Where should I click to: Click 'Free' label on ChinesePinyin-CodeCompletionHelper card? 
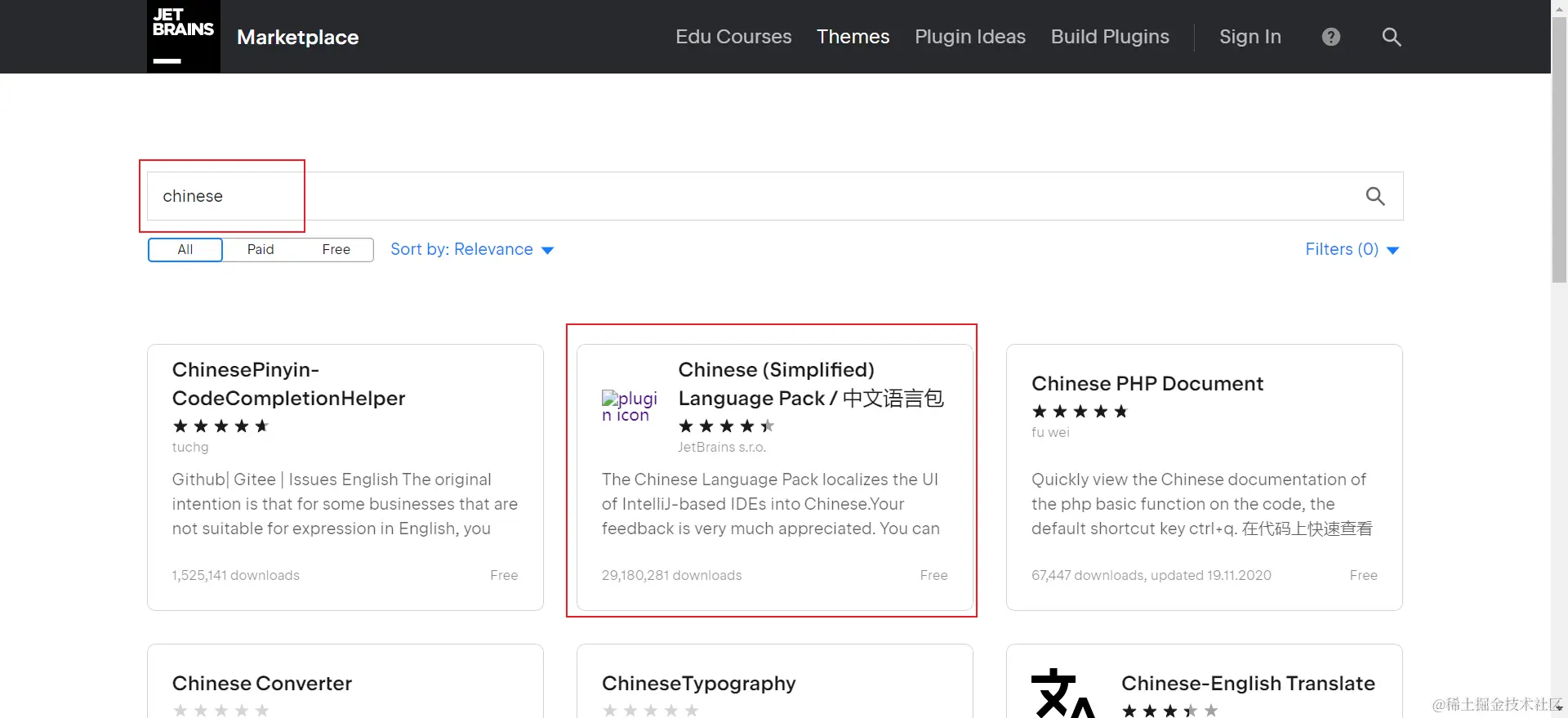click(x=504, y=575)
